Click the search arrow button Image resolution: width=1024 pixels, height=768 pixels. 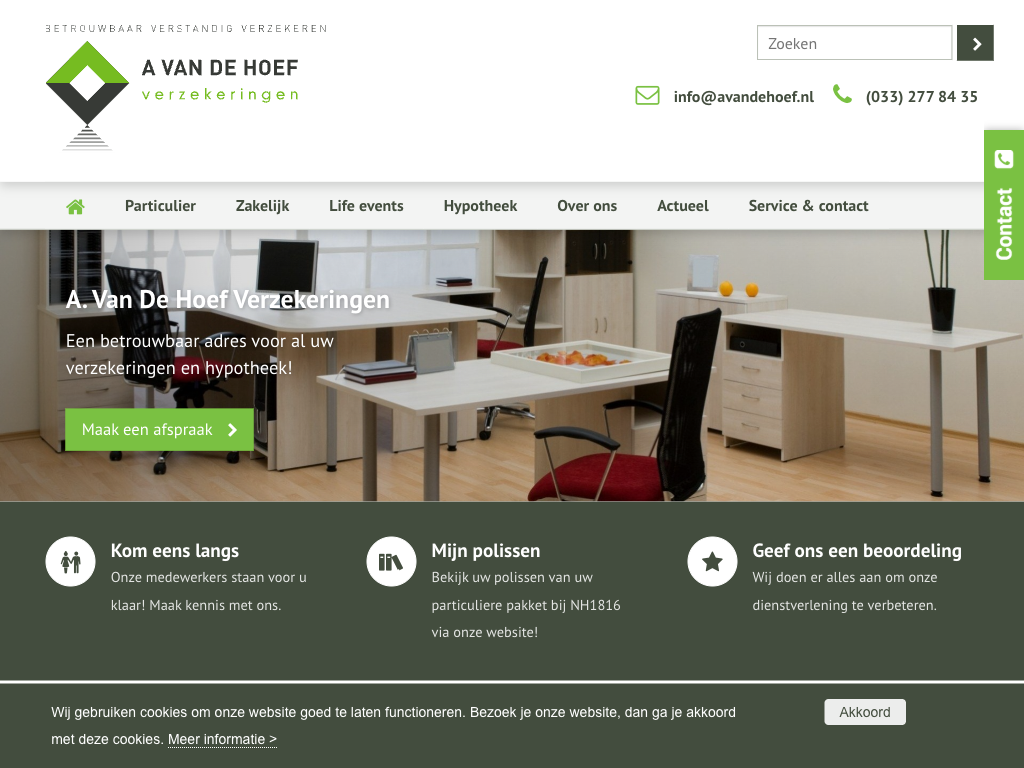pyautogui.click(x=975, y=43)
